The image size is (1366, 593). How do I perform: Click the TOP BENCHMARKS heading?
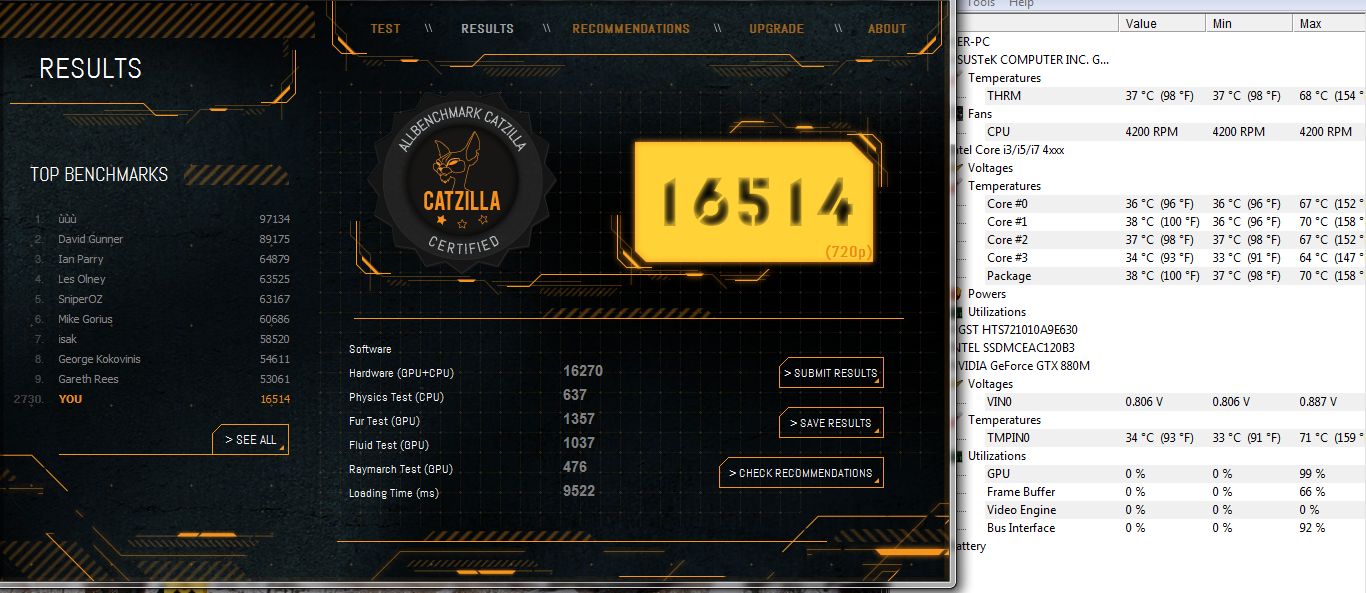point(99,174)
